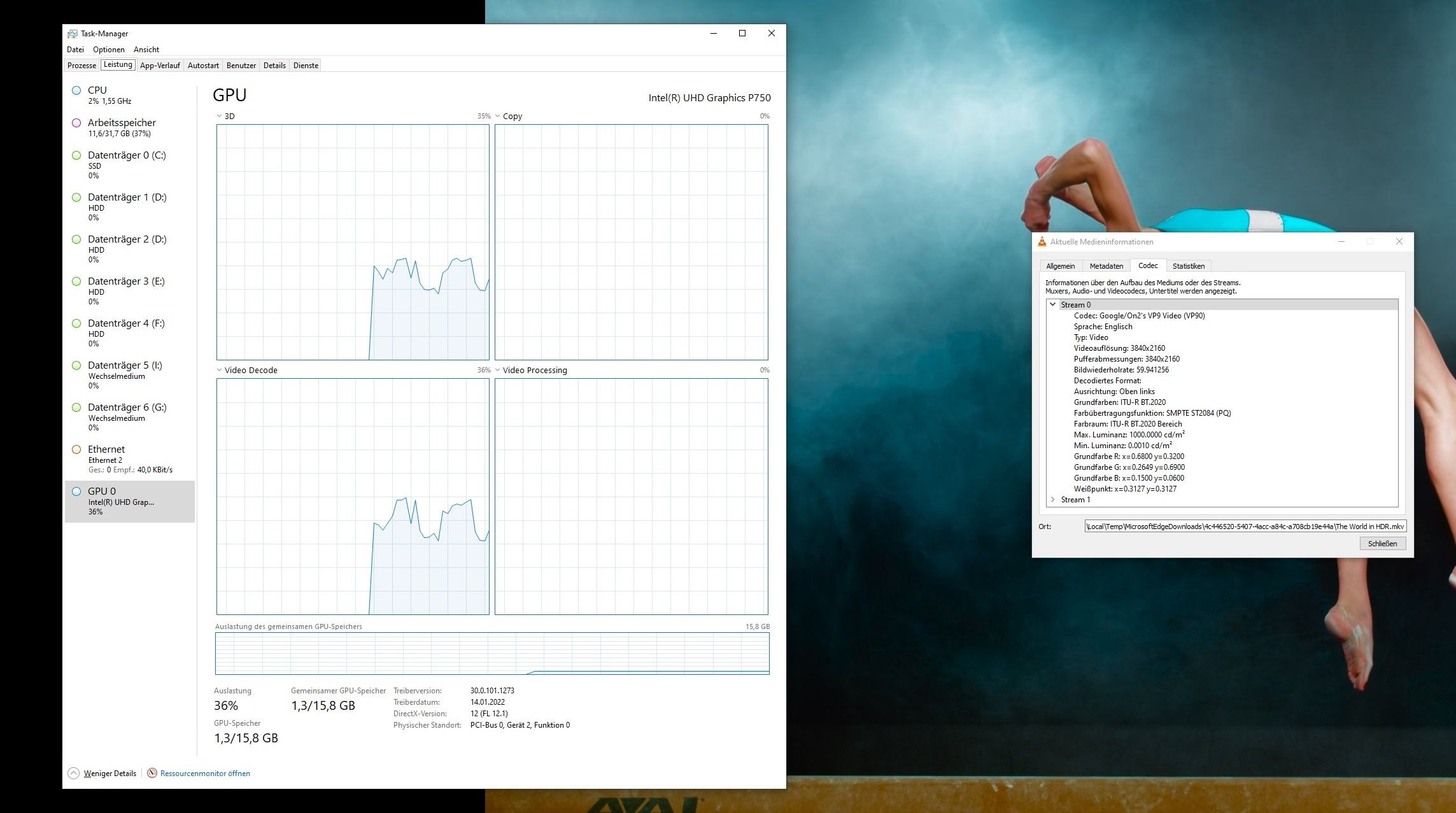Image resolution: width=1456 pixels, height=813 pixels.
Task: Click the Ressourcenmonitor icon
Action: (x=152, y=774)
